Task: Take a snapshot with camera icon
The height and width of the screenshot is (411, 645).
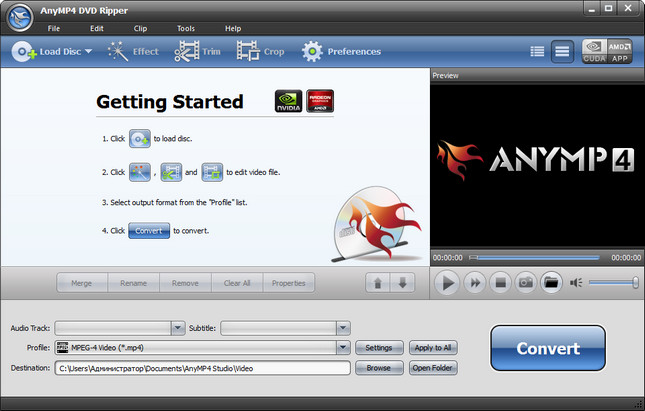Action: pos(525,283)
